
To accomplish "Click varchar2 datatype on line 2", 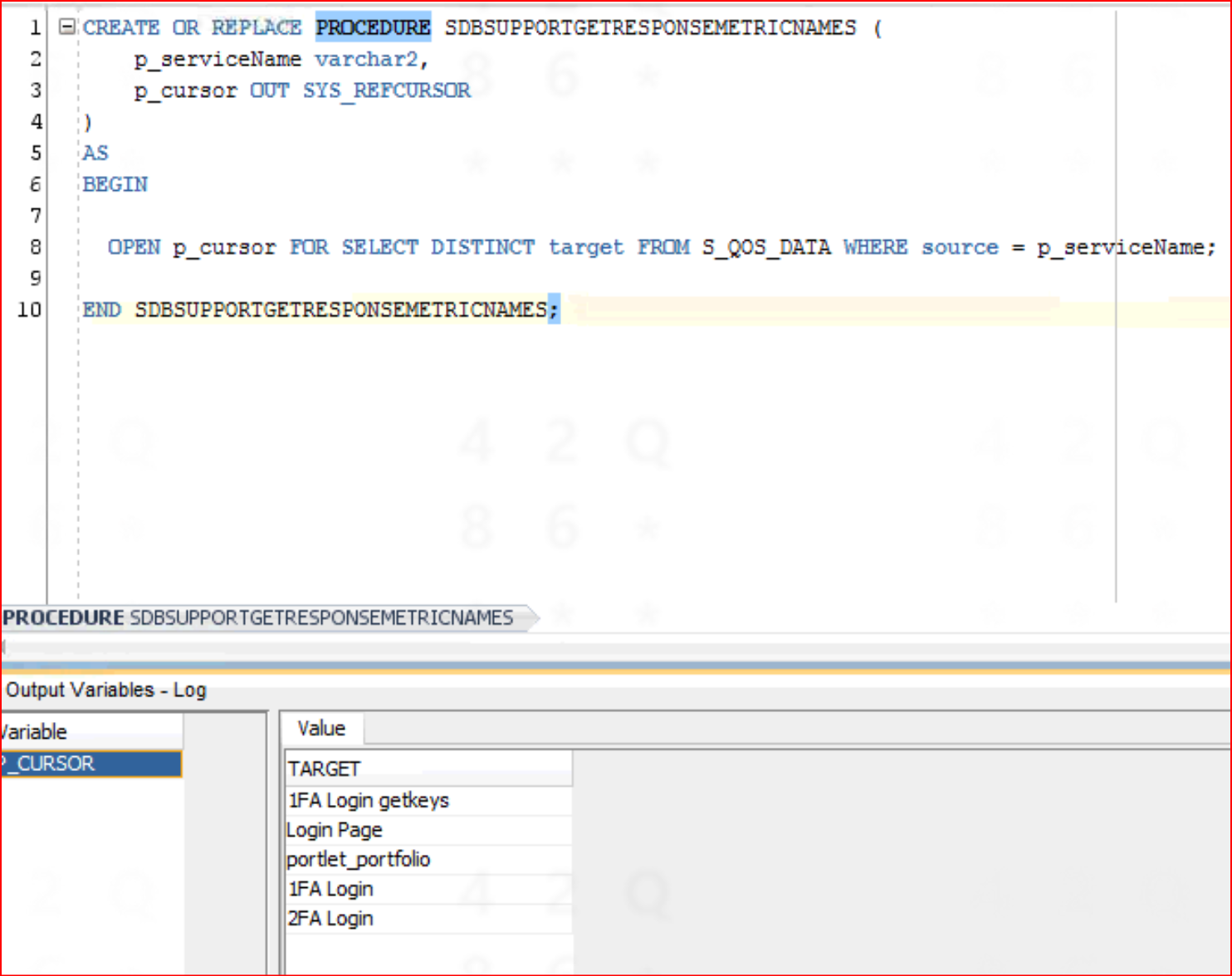I will pyautogui.click(x=366, y=60).
